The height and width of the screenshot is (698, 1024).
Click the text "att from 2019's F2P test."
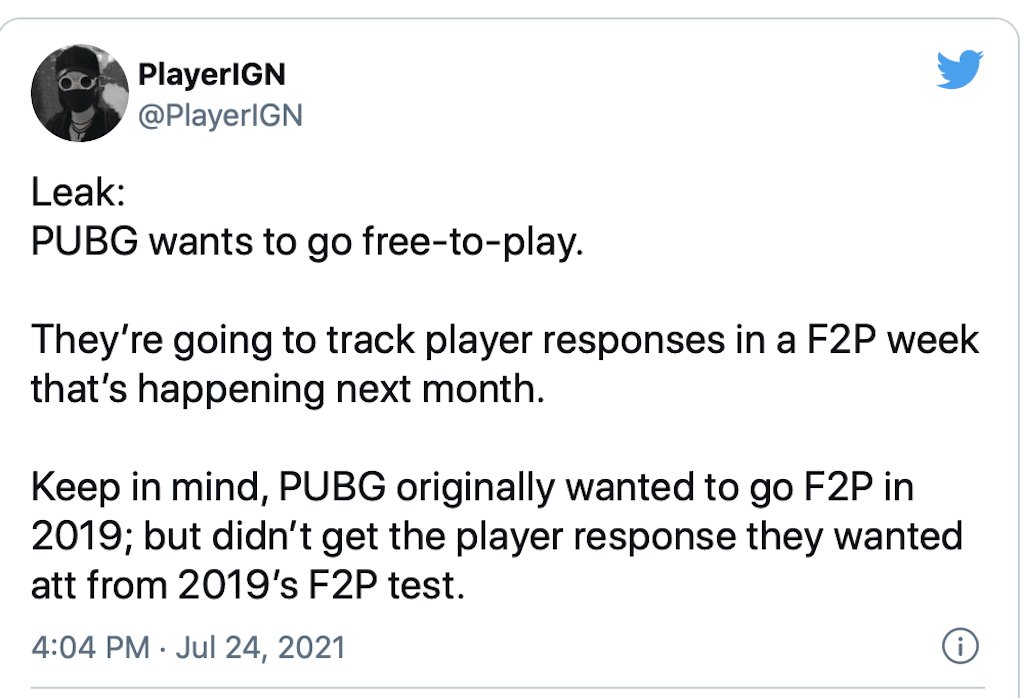[249, 583]
